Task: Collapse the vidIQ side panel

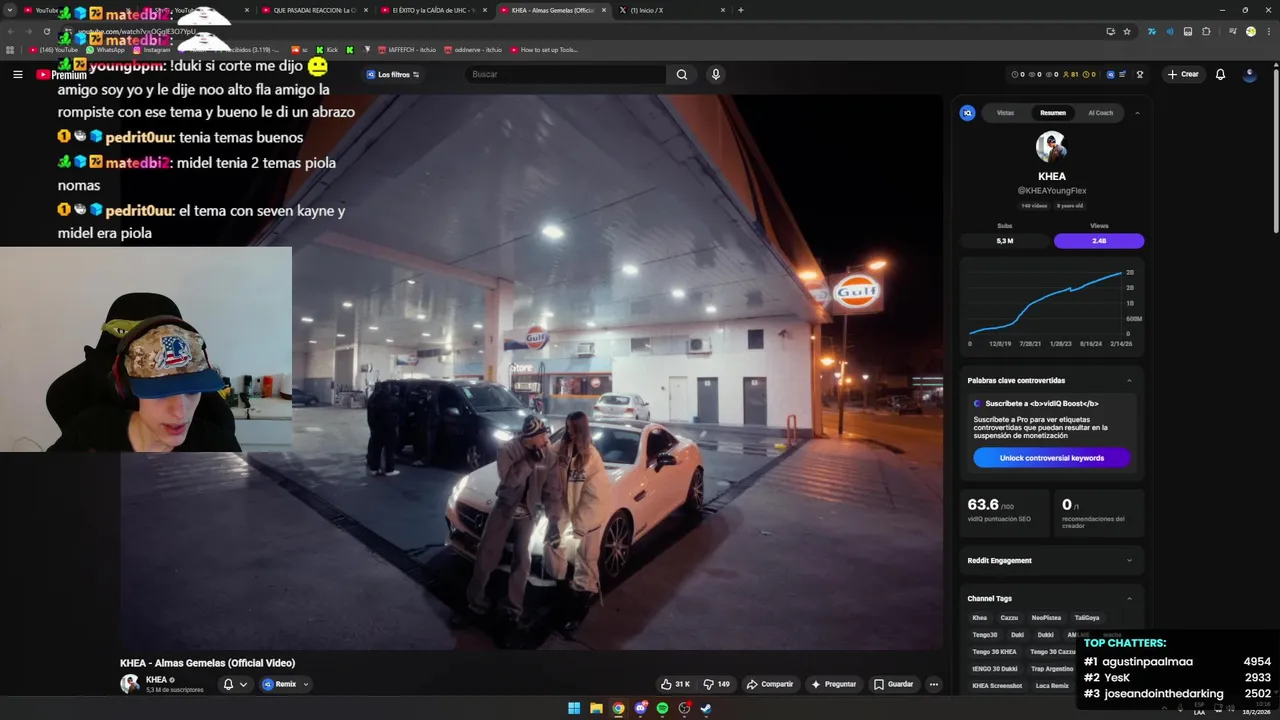Action: pyautogui.click(x=1137, y=113)
